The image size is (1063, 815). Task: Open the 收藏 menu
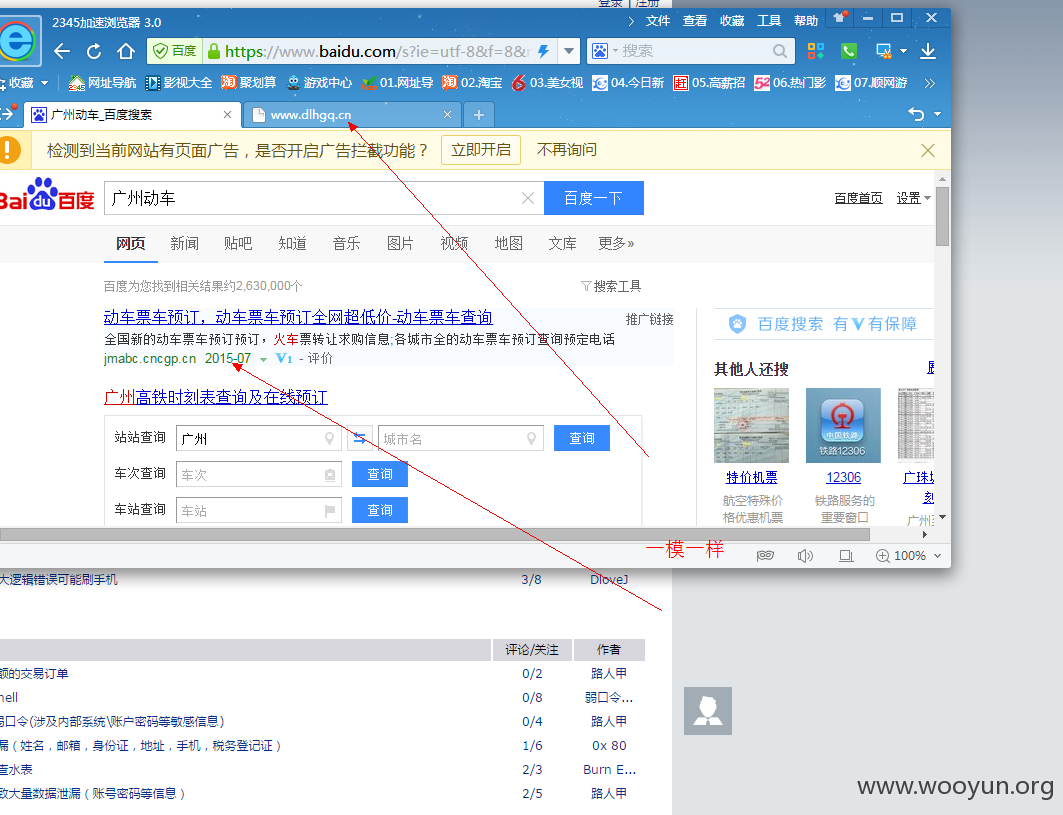[x=732, y=21]
